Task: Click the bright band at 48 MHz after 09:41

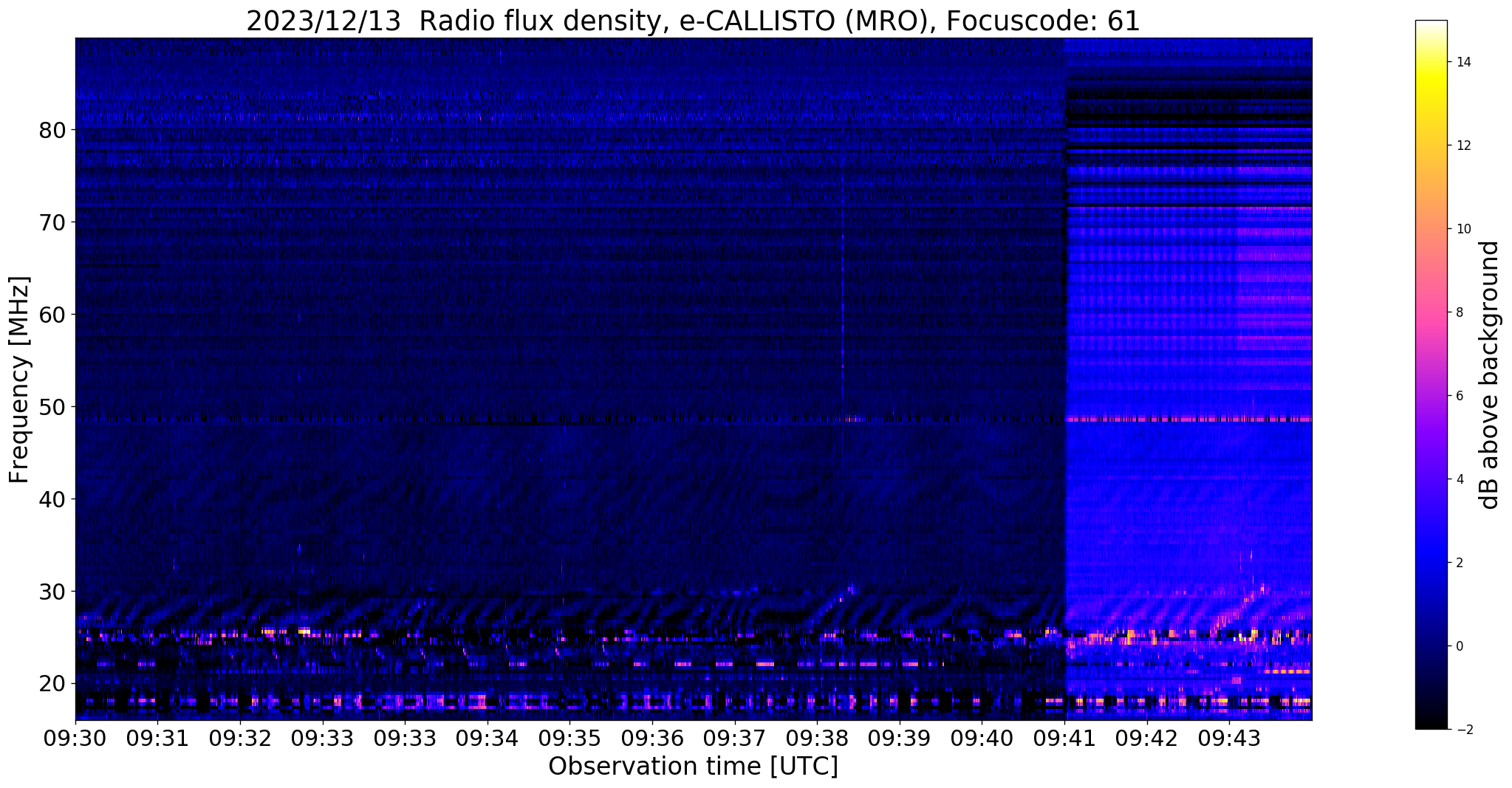Action: tap(1188, 419)
